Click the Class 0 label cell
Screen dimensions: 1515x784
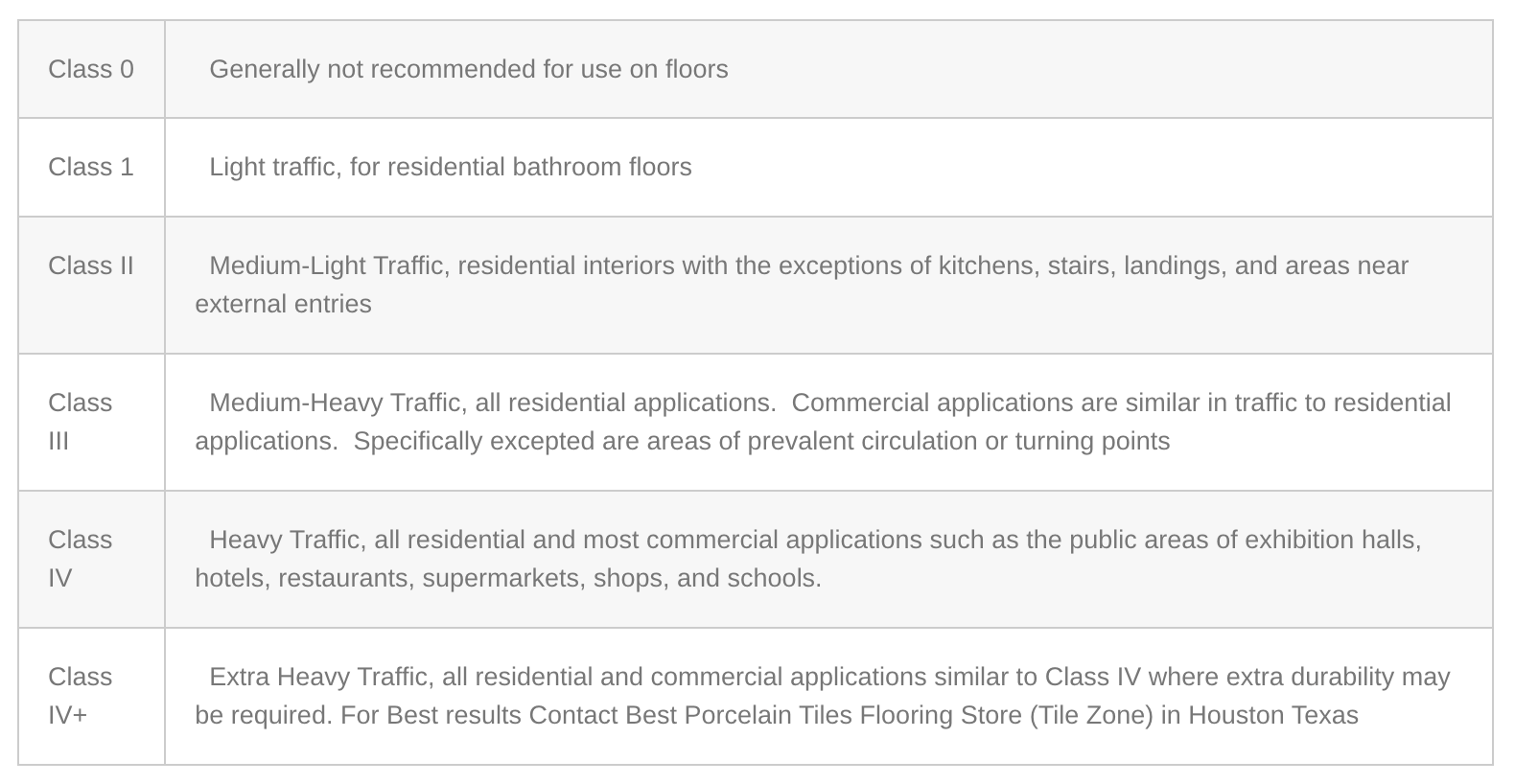91,70
